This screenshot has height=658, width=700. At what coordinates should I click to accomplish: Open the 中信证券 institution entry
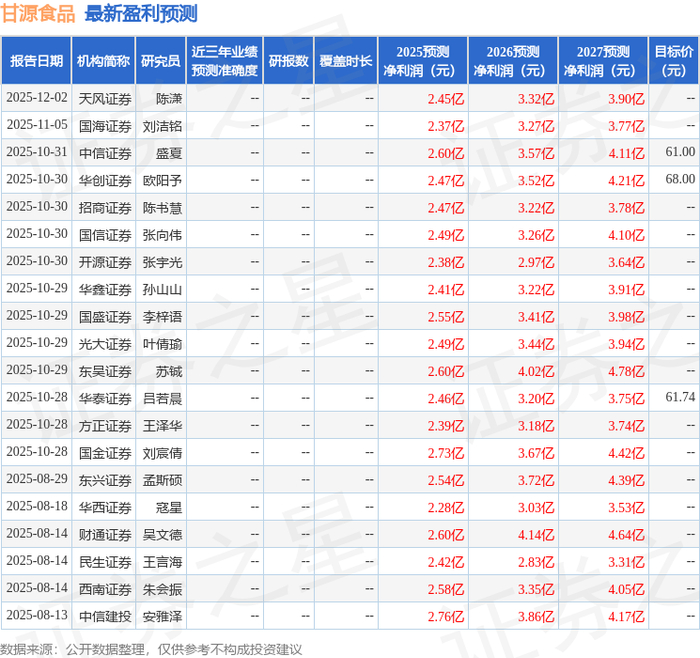[105, 153]
